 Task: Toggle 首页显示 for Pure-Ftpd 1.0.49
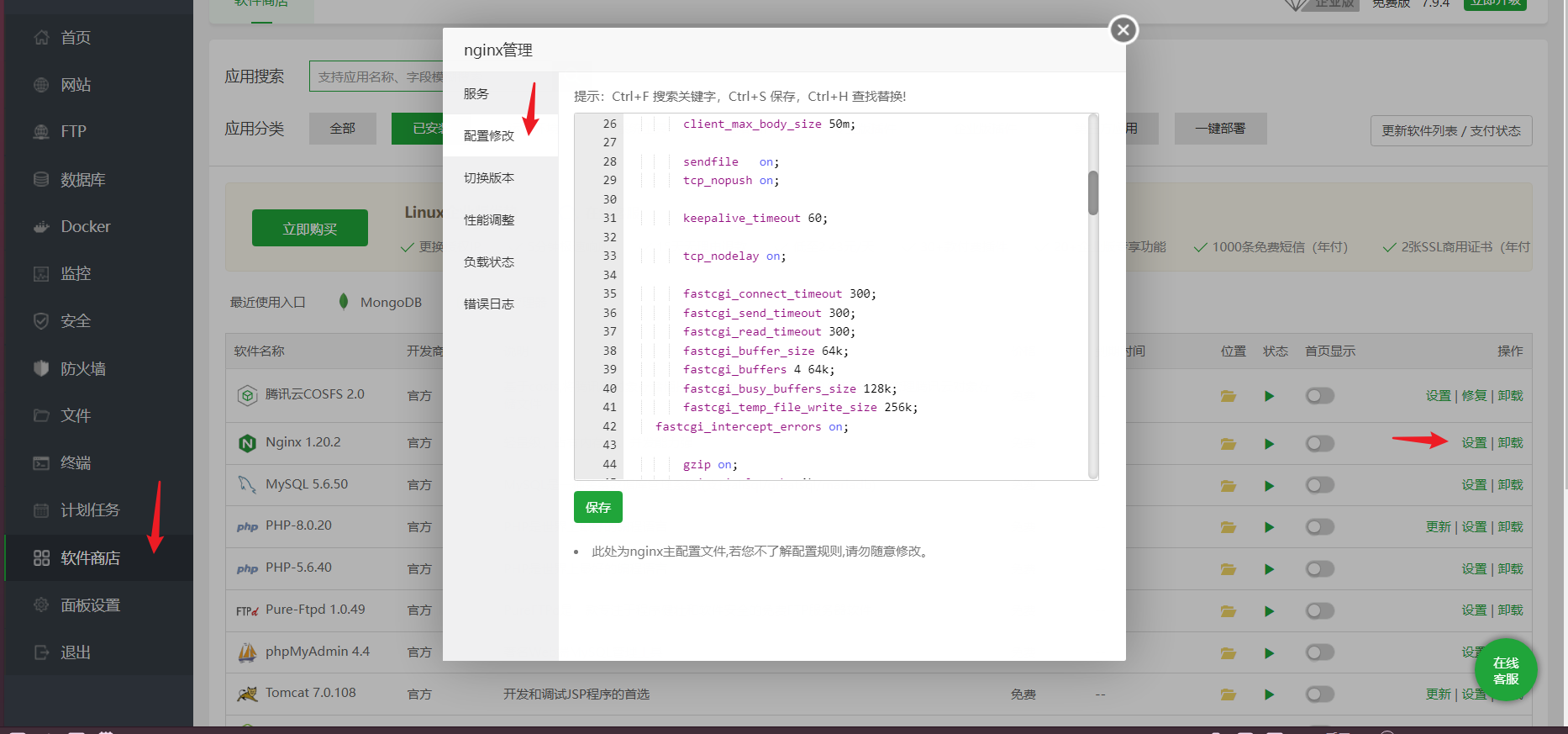coord(1320,610)
